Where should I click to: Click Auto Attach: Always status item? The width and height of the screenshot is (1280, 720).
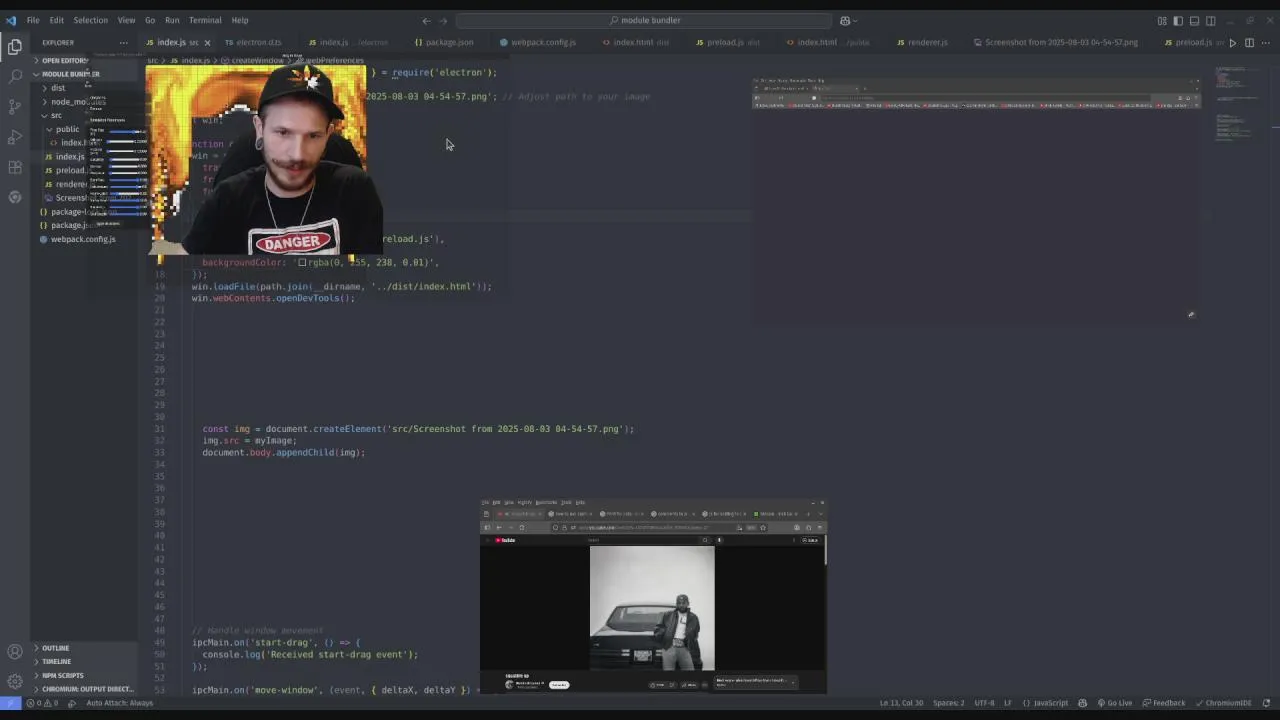click(119, 703)
